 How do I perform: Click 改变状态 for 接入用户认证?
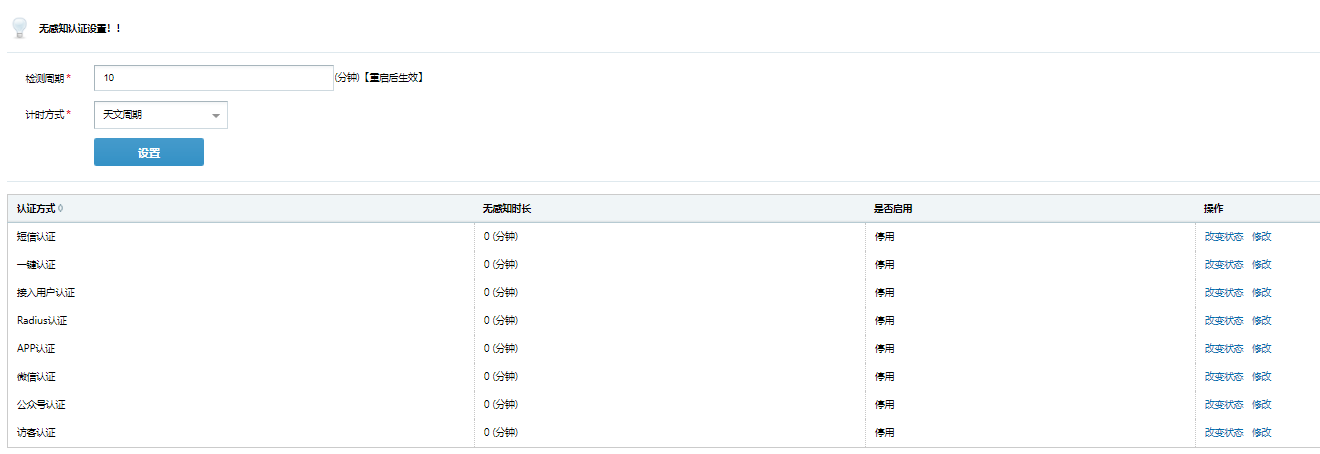point(1224,293)
